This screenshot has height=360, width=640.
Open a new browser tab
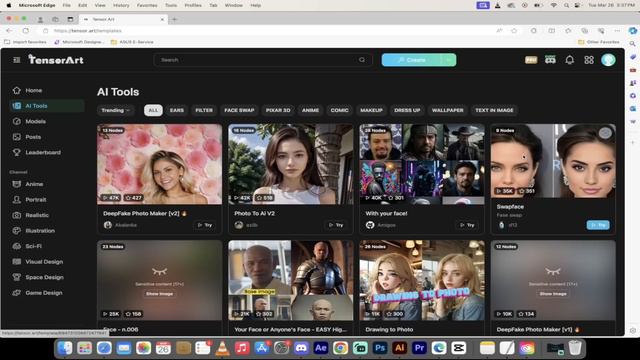pos(174,19)
